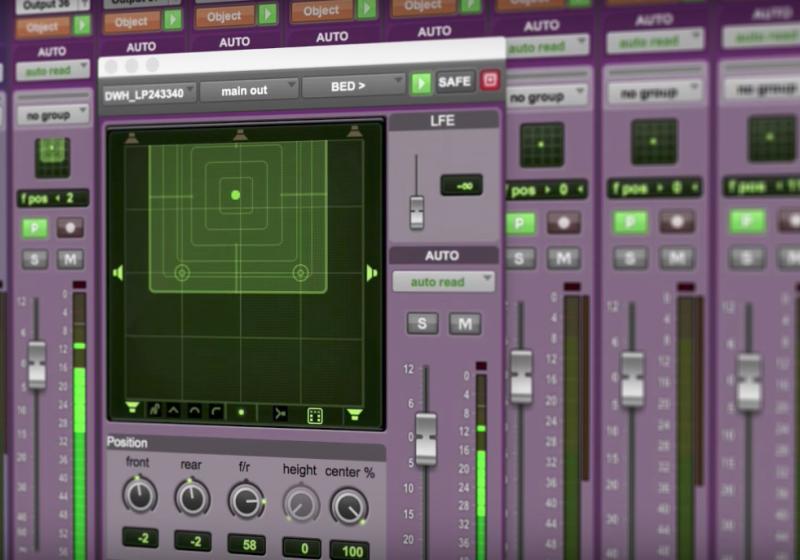Click the value field under the rear knob

point(193,541)
